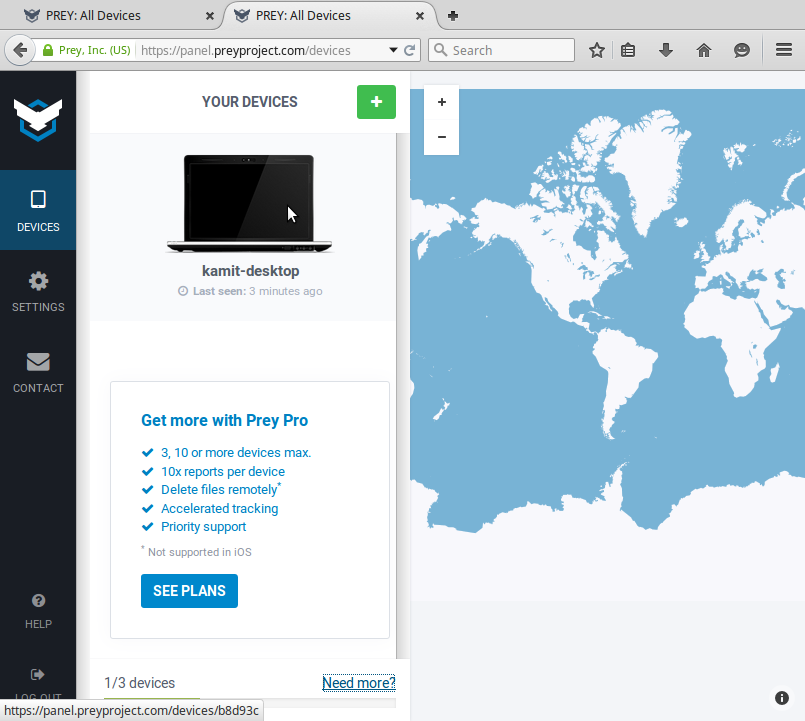The width and height of the screenshot is (805, 721).
Task: Click the Last seen: 3 minutes ago text
Action: (x=258, y=291)
